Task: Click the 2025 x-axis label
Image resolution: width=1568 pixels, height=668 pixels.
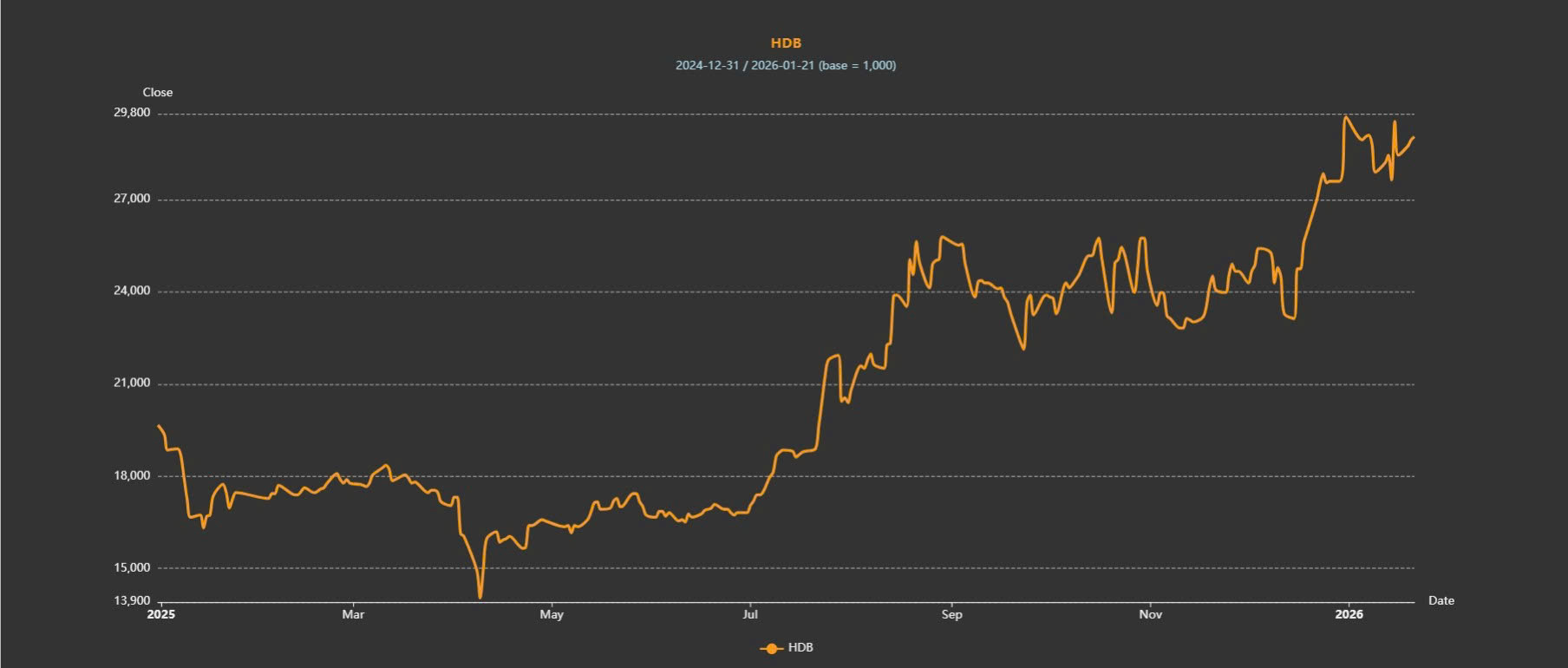Action: pyautogui.click(x=161, y=614)
